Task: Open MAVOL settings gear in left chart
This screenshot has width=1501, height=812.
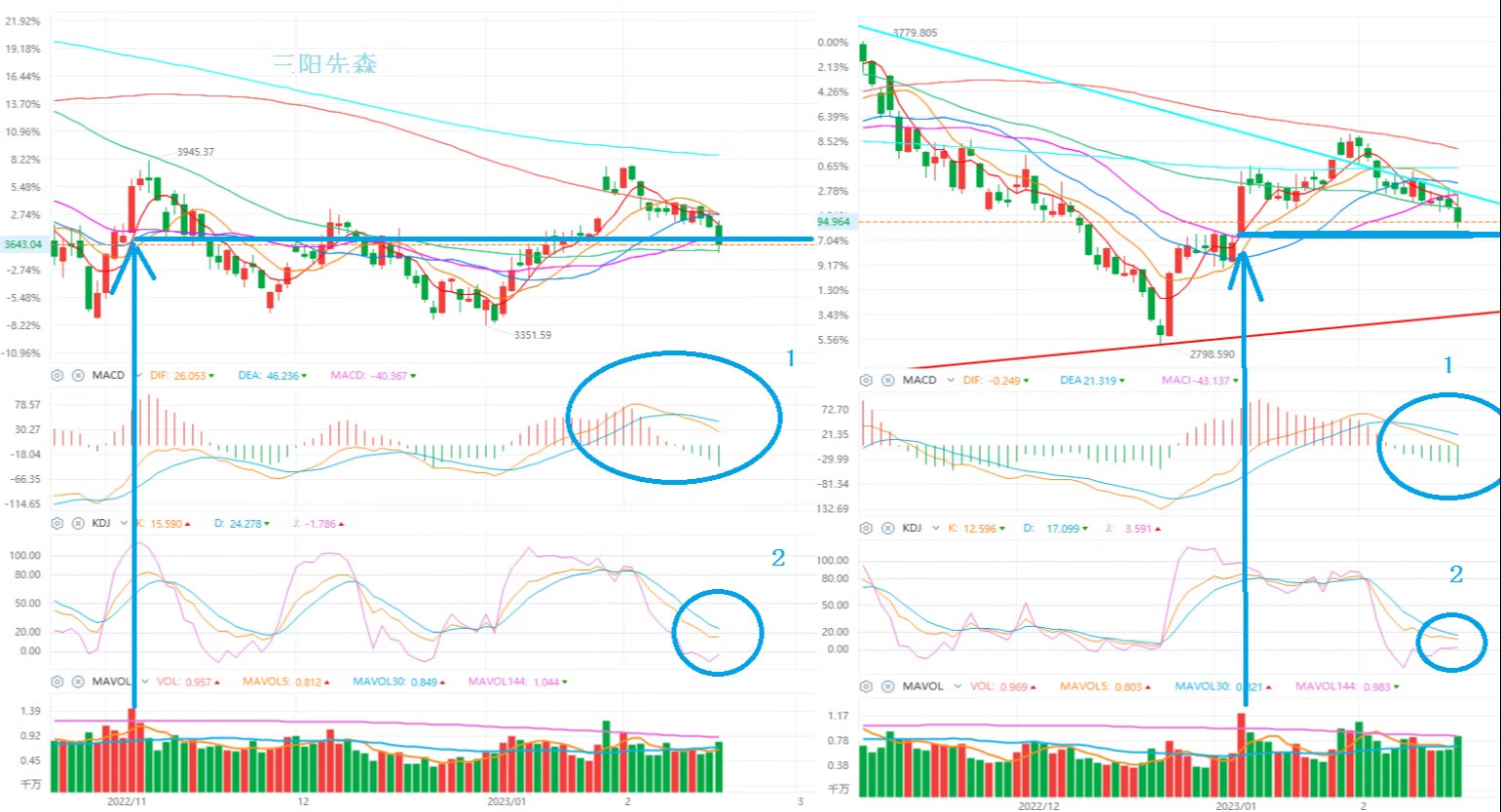Action: click(x=57, y=682)
